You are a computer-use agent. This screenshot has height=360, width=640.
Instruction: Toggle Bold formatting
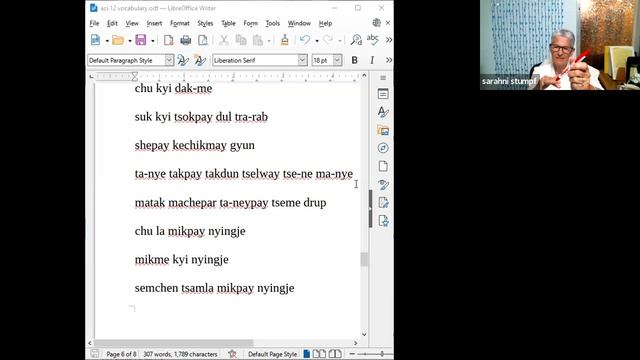[x=355, y=60]
